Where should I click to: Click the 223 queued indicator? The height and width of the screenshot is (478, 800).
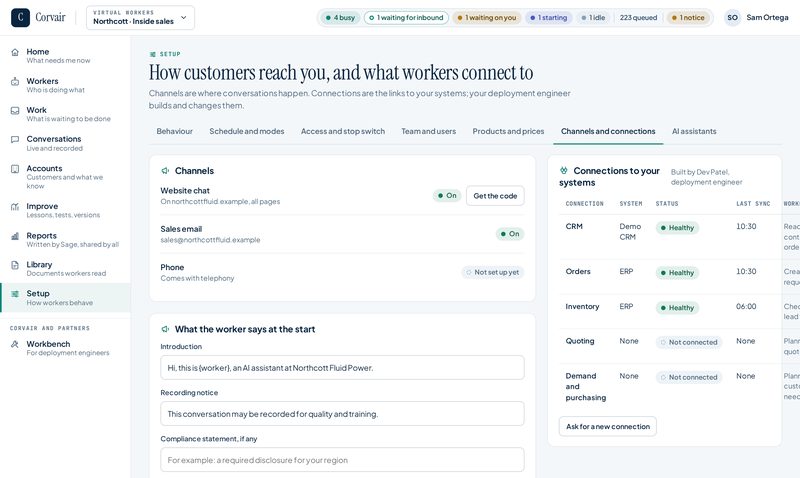(x=638, y=17)
